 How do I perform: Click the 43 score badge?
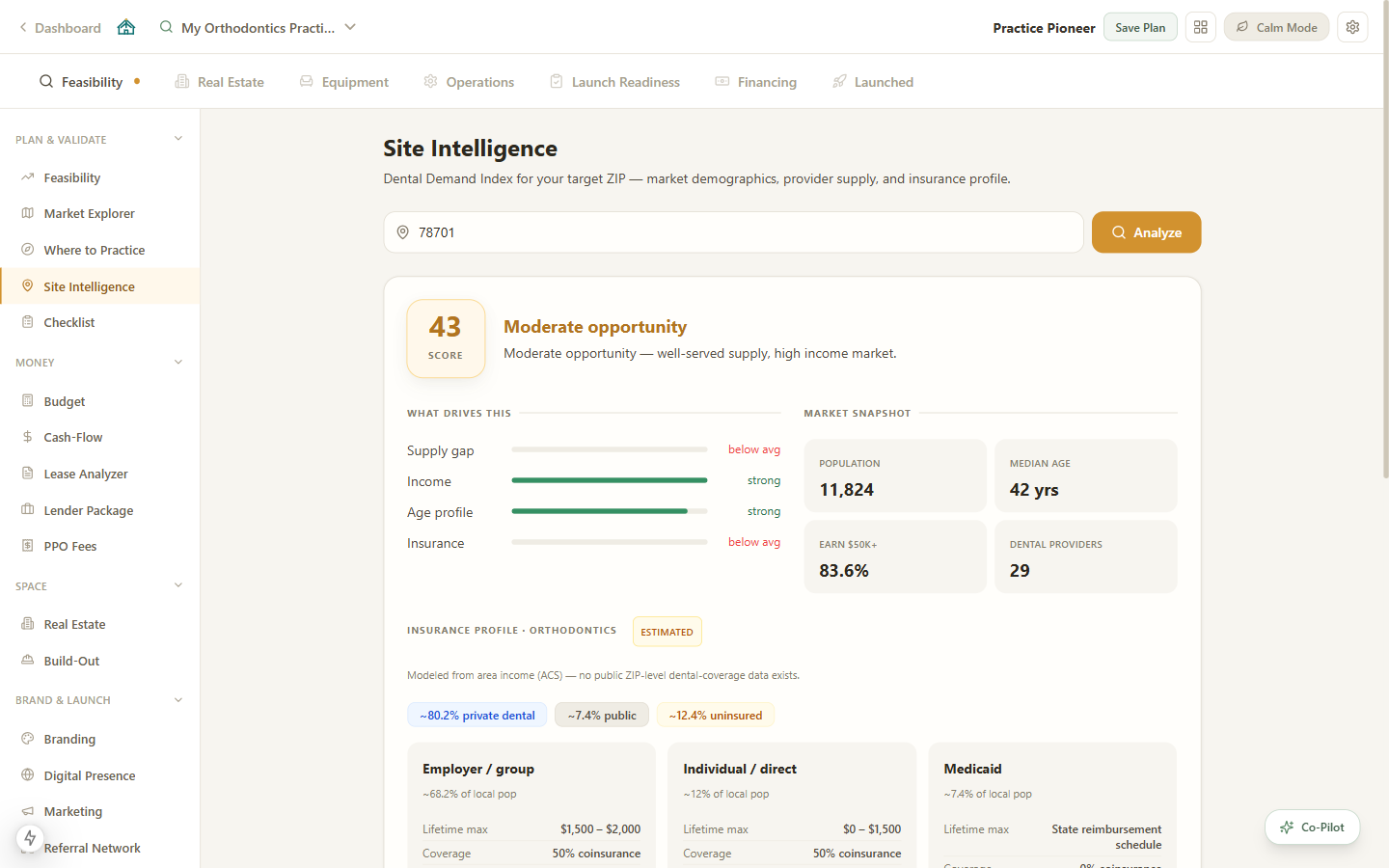point(446,339)
